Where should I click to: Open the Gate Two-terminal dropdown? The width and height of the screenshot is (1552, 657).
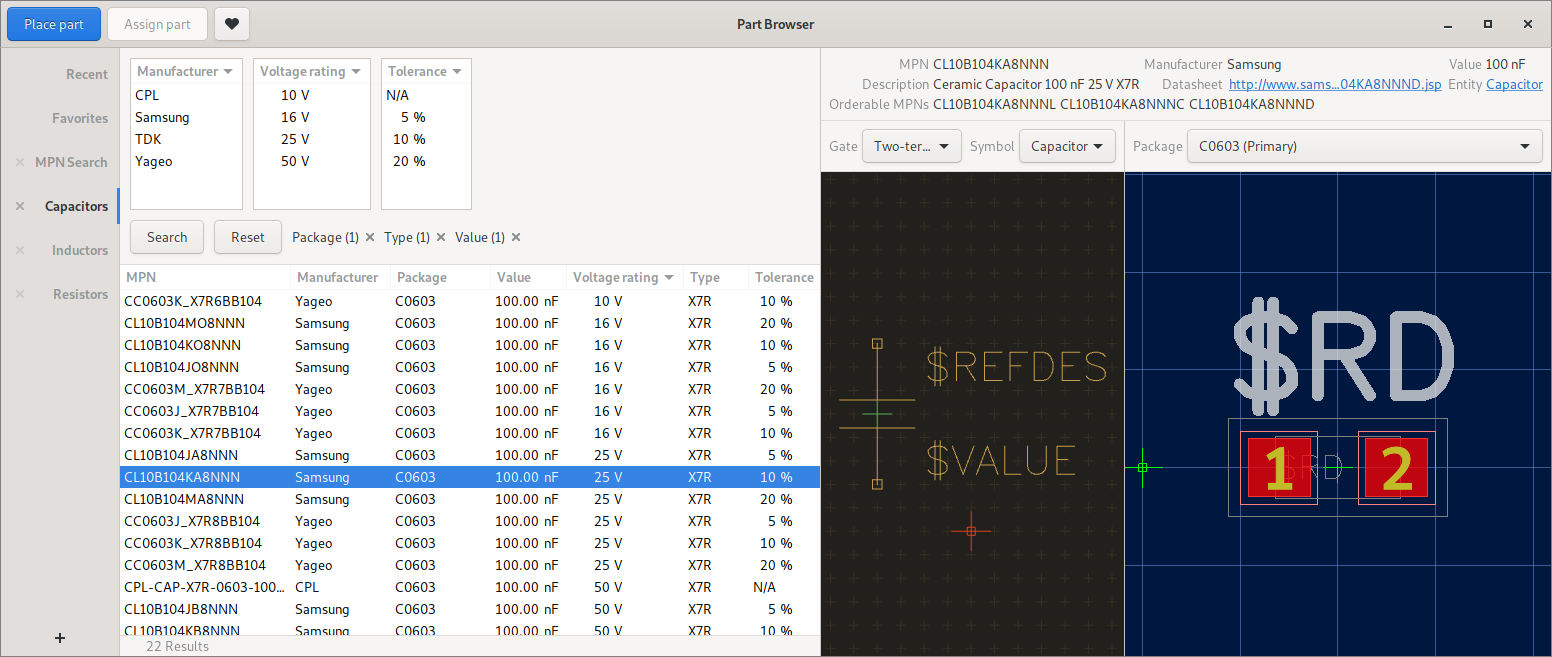tap(912, 146)
